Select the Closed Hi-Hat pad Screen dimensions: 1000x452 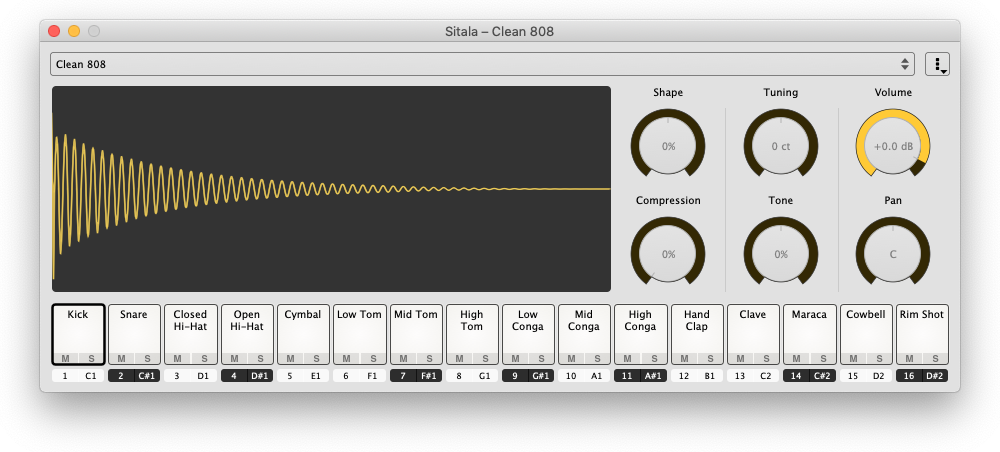coord(190,335)
